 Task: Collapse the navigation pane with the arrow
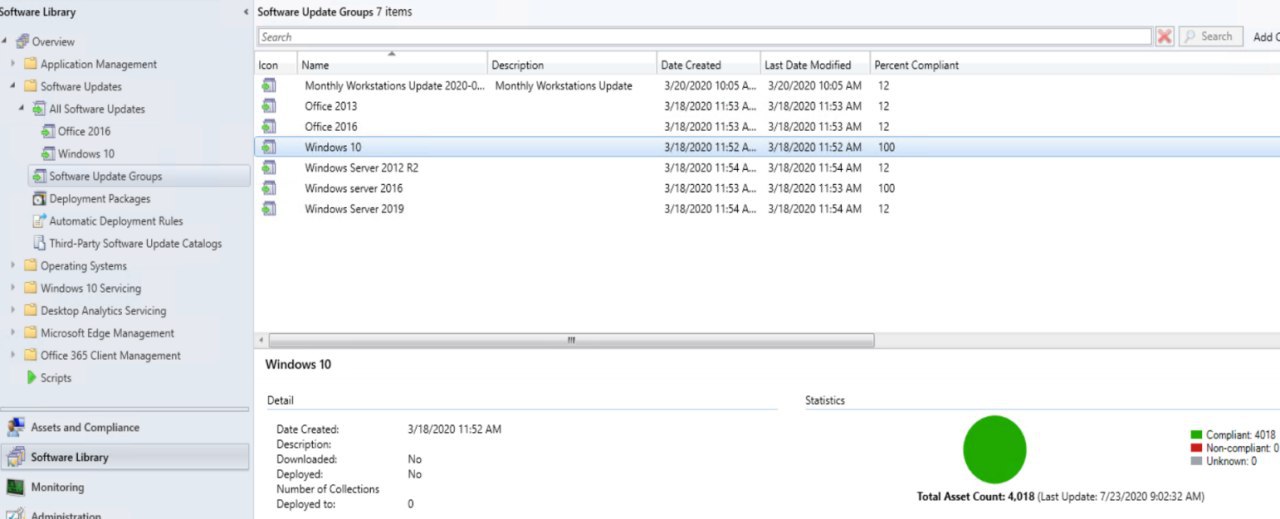pyautogui.click(x=247, y=12)
